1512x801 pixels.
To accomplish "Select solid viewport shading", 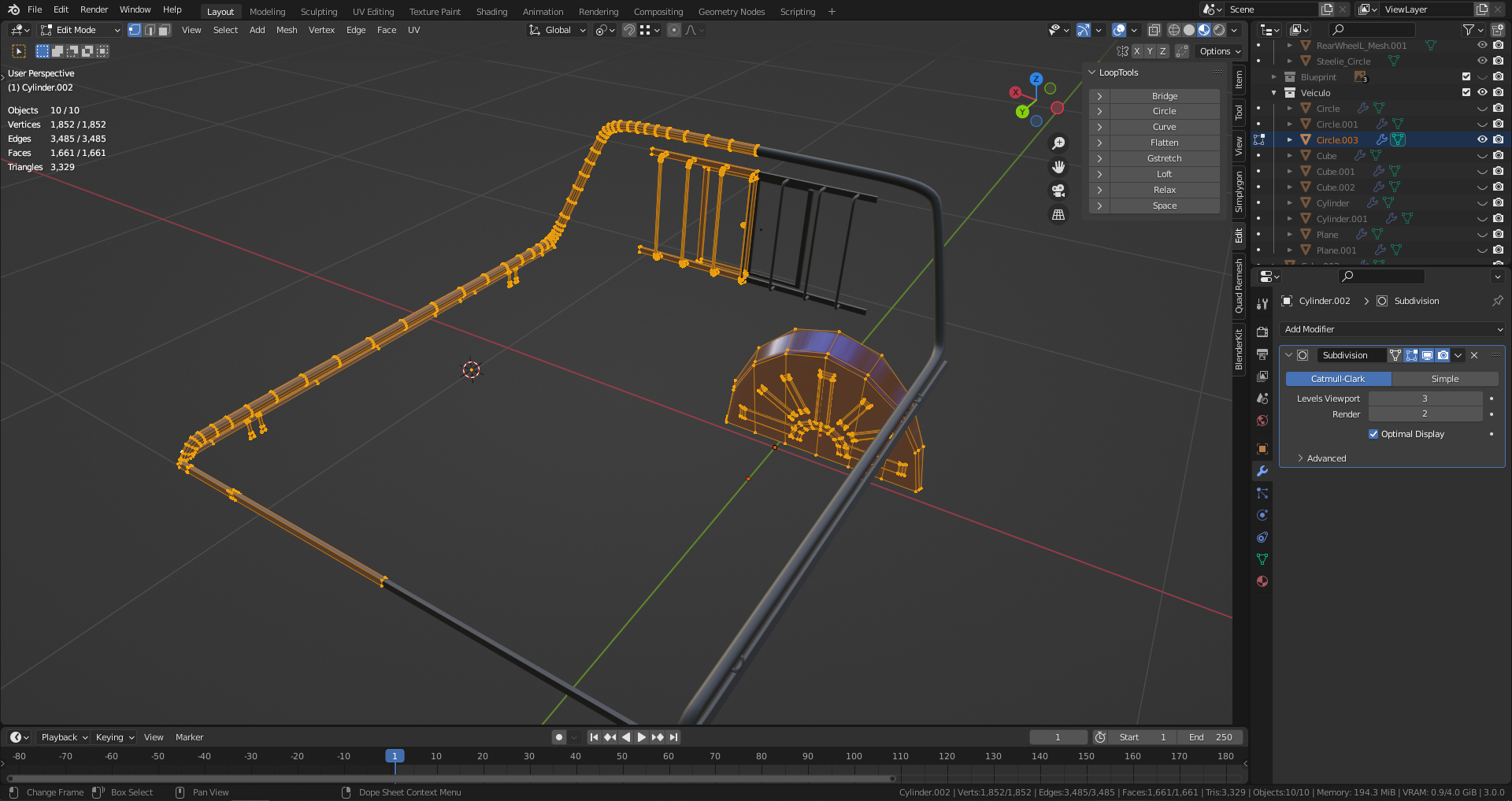I will coord(1189,30).
